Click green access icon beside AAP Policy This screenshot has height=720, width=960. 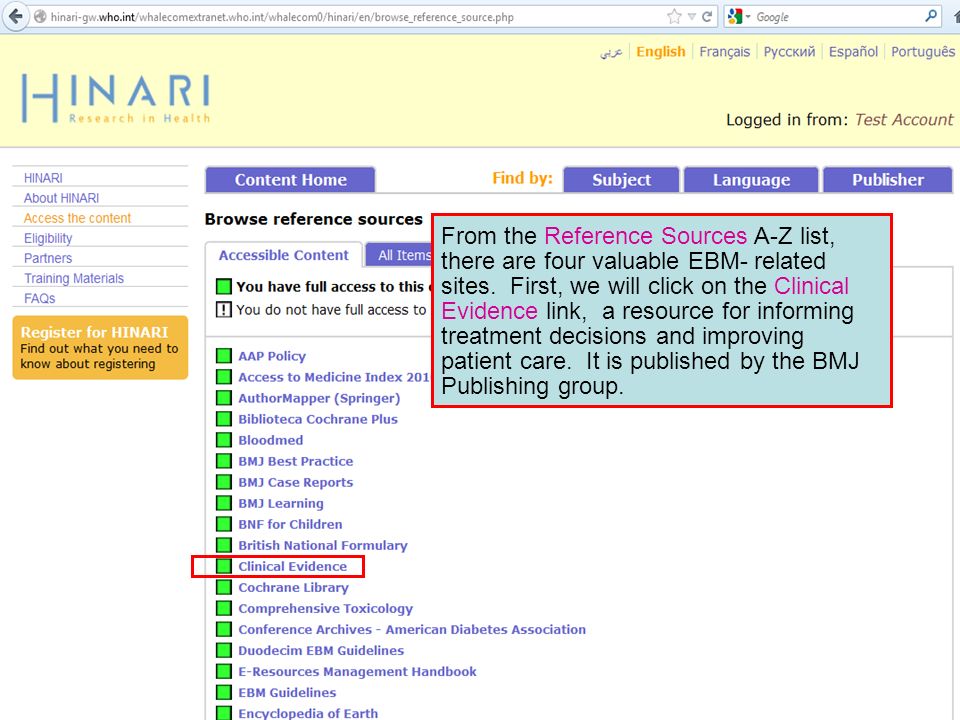click(223, 356)
